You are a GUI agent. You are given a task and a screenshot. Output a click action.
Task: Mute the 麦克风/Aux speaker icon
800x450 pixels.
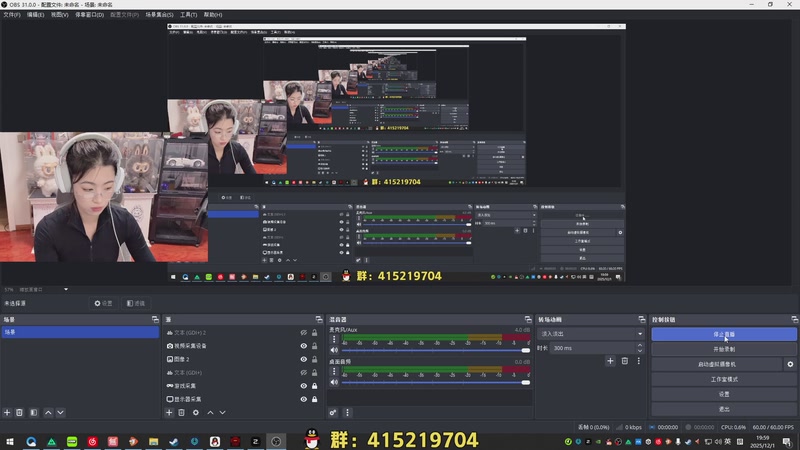point(334,350)
